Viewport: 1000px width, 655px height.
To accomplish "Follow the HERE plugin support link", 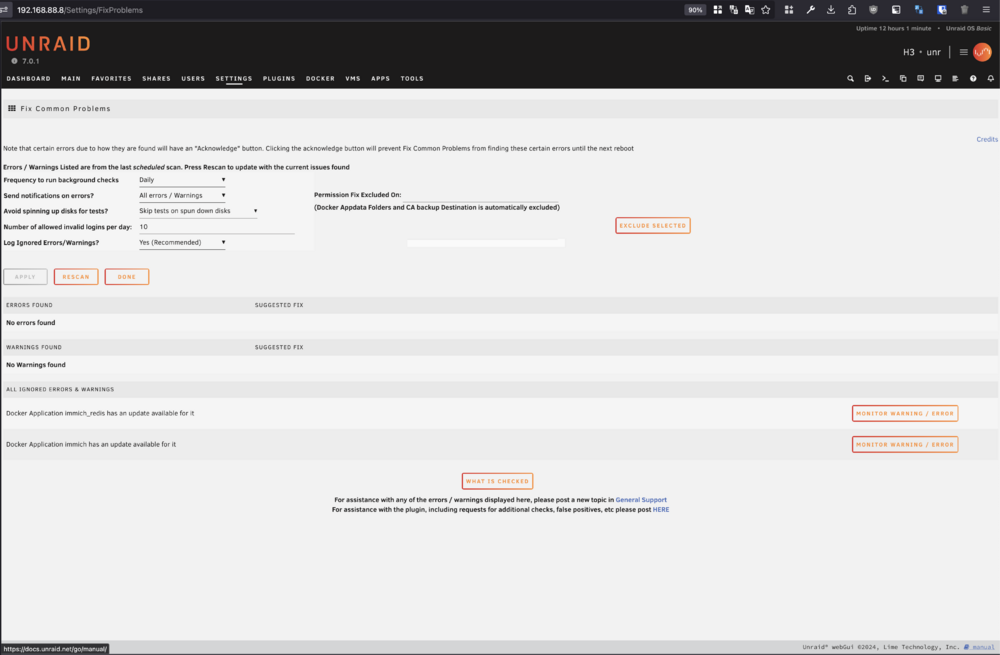I will coord(661,510).
